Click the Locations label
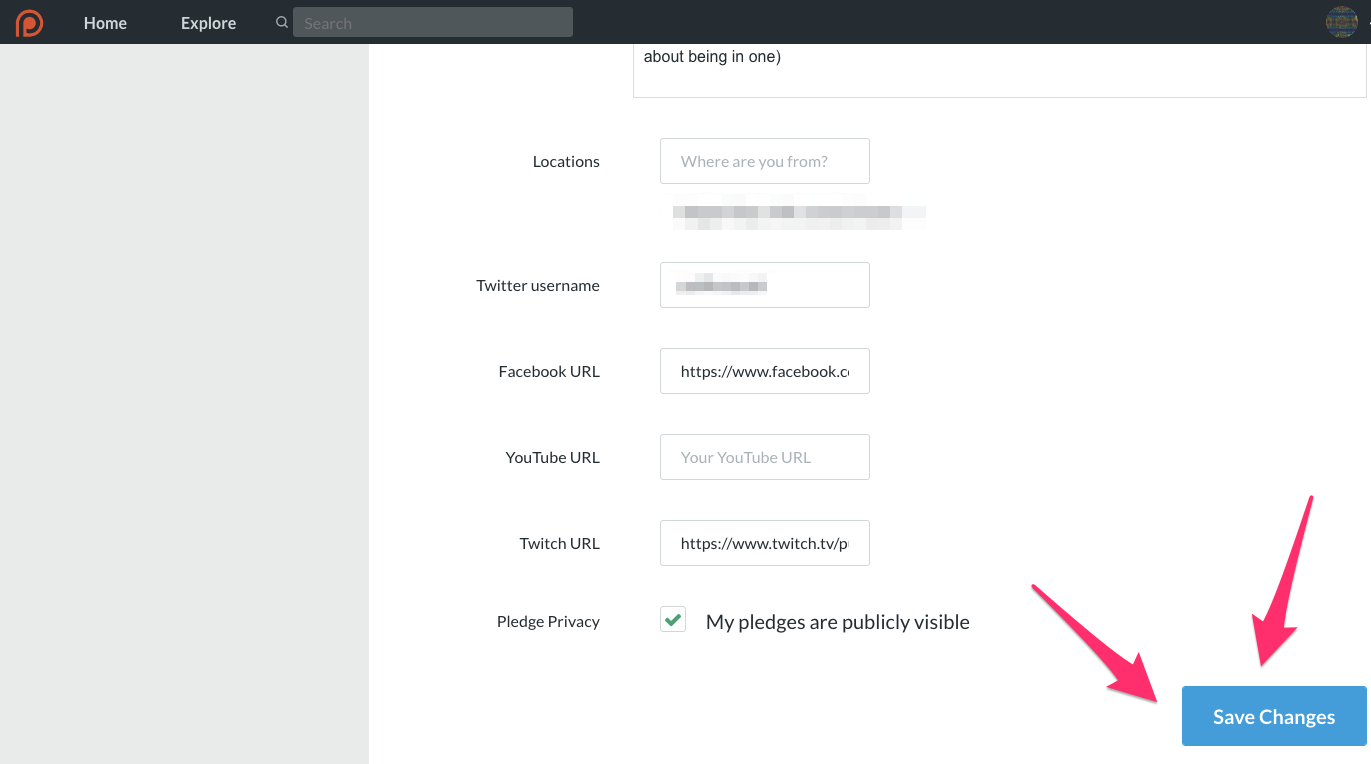 566,161
